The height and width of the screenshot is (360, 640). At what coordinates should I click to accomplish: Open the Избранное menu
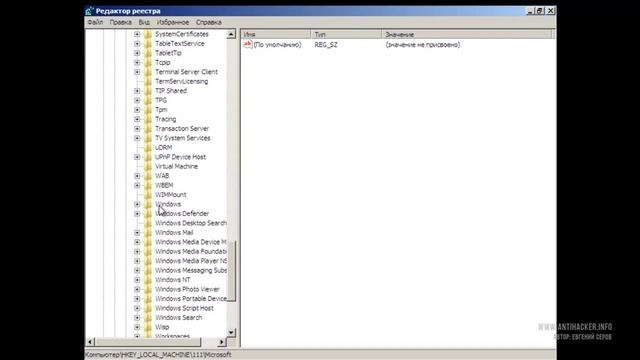pos(173,22)
